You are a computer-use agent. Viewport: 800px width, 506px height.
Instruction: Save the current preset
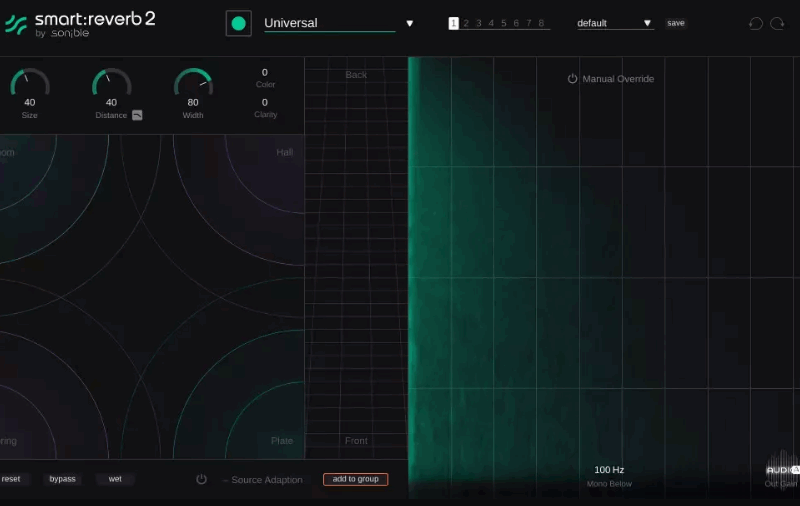click(x=676, y=23)
